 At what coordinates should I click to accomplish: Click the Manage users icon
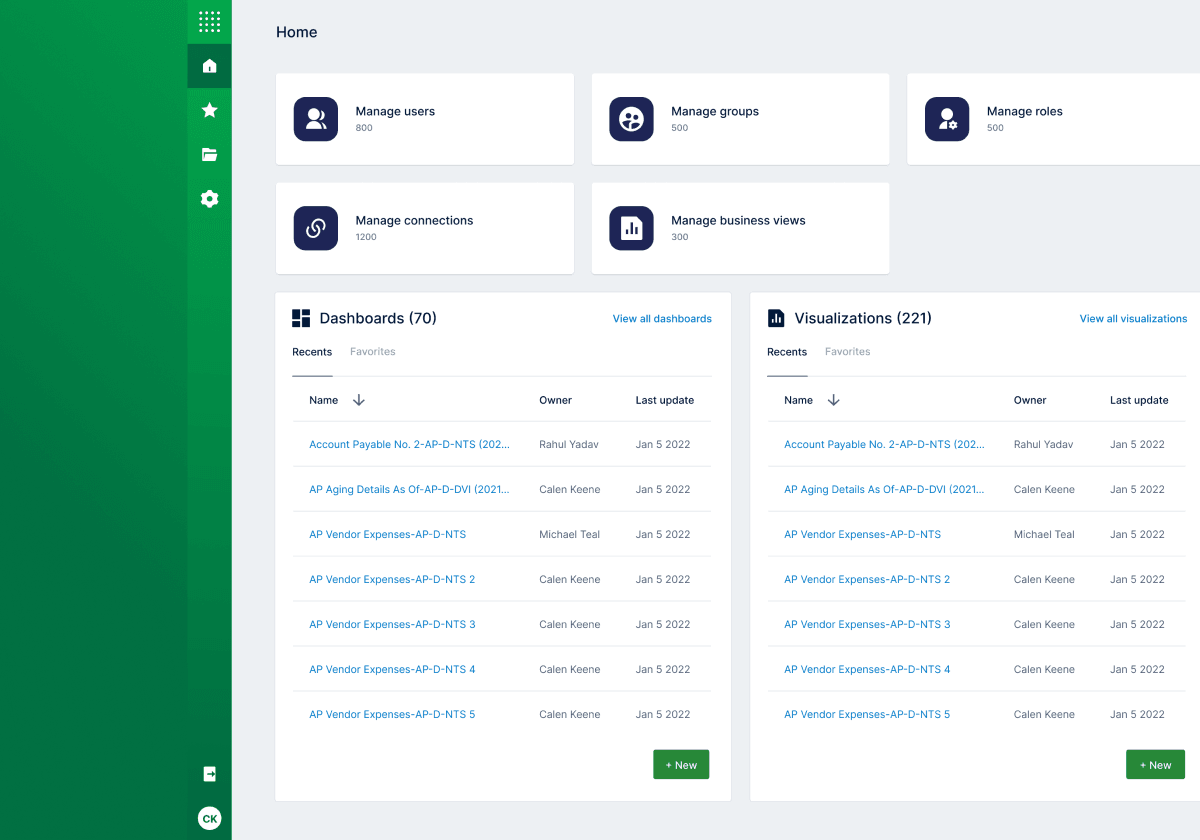point(316,119)
